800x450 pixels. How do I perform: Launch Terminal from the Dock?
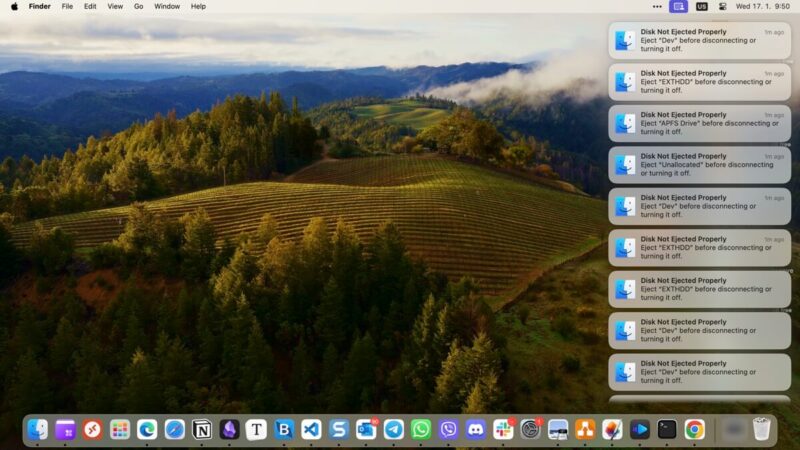point(667,430)
